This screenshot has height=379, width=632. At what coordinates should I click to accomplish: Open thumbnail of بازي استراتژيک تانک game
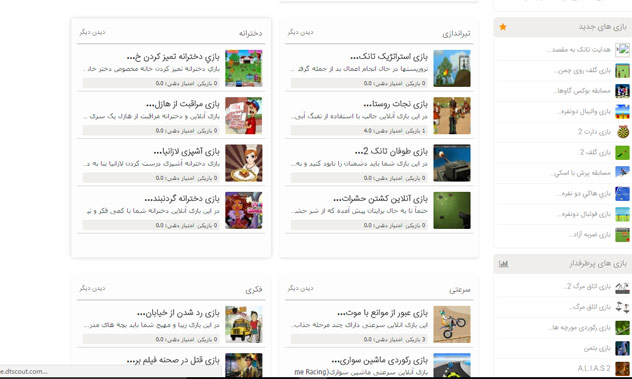(x=452, y=68)
